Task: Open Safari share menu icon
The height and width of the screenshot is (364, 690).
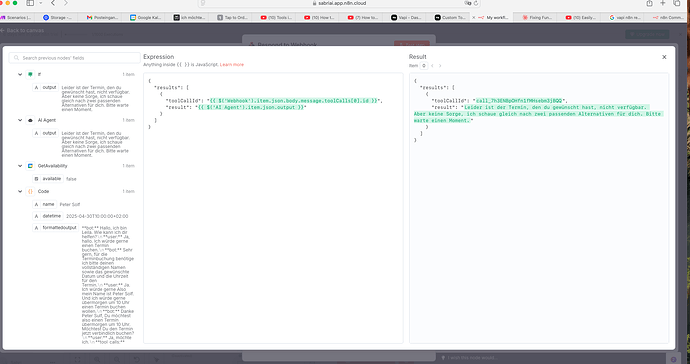Action: [x=650, y=3]
